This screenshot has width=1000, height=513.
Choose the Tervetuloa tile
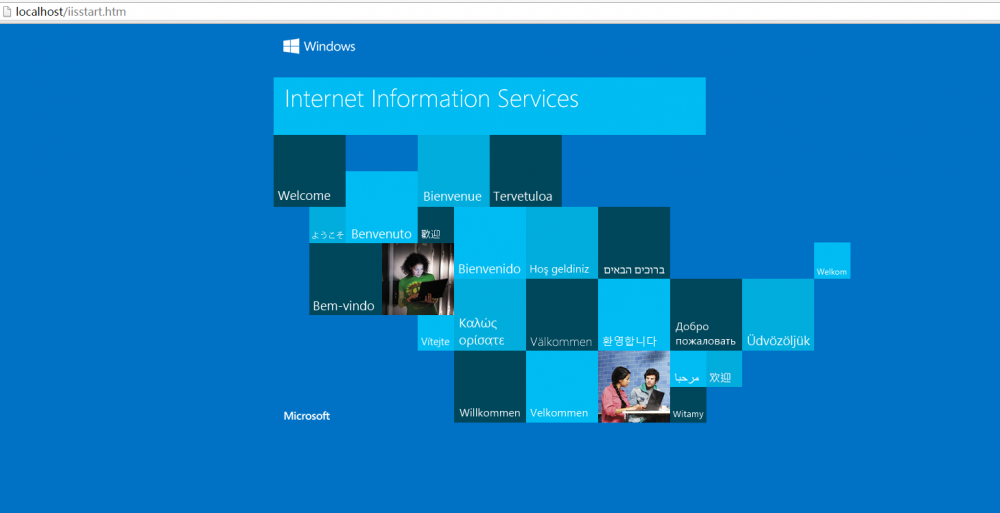tap(525, 171)
